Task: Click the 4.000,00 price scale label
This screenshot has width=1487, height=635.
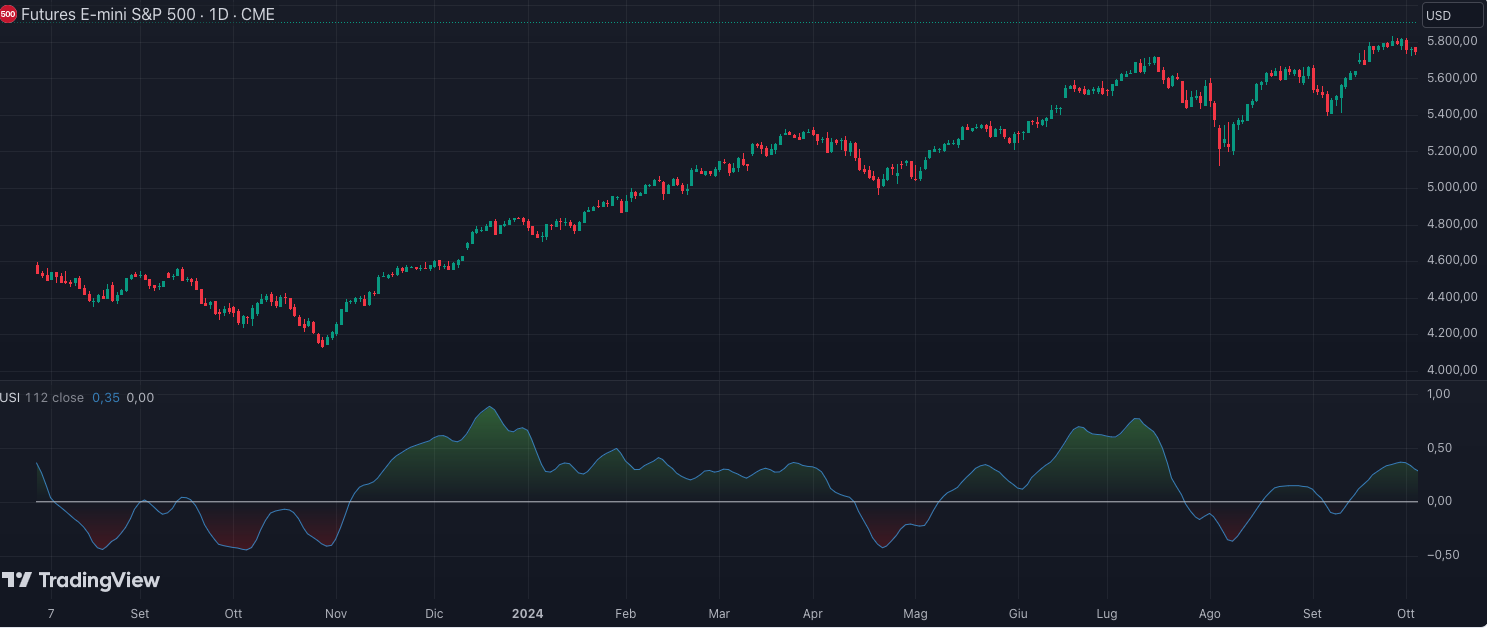Action: (x=1453, y=370)
